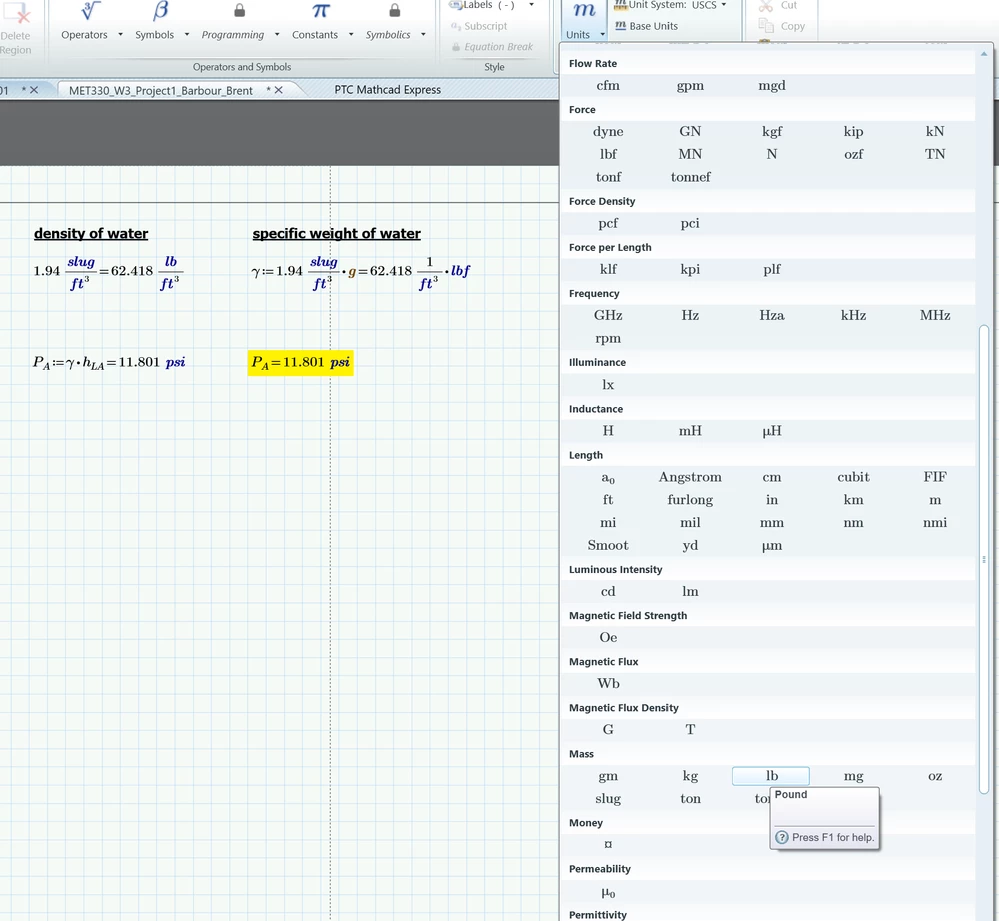Click the Delete Region icon
Viewport: 999px width, 921px height.
point(16,13)
